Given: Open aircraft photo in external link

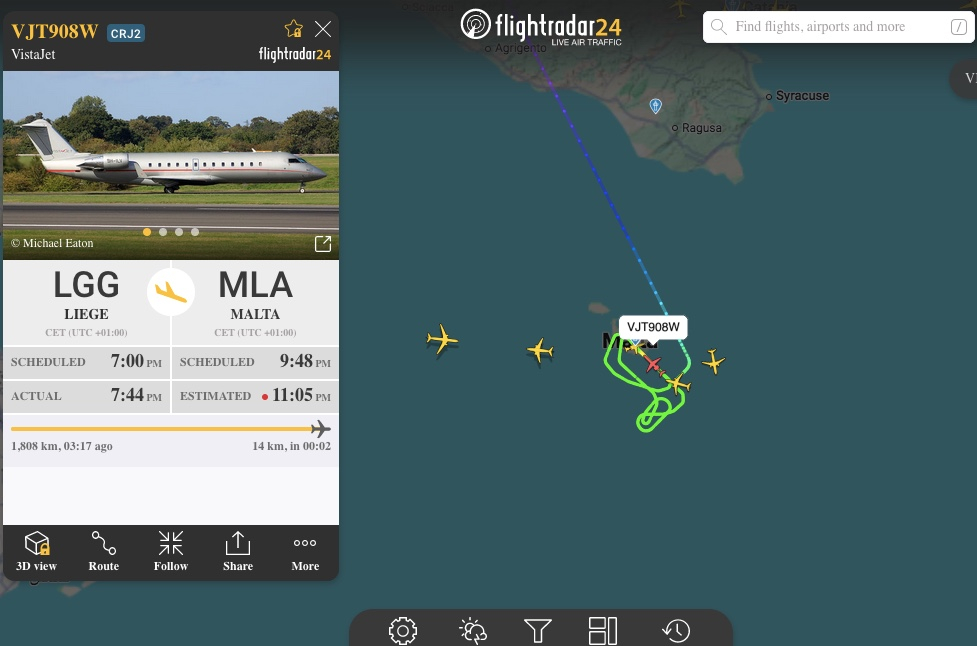Looking at the screenshot, I should click(323, 244).
